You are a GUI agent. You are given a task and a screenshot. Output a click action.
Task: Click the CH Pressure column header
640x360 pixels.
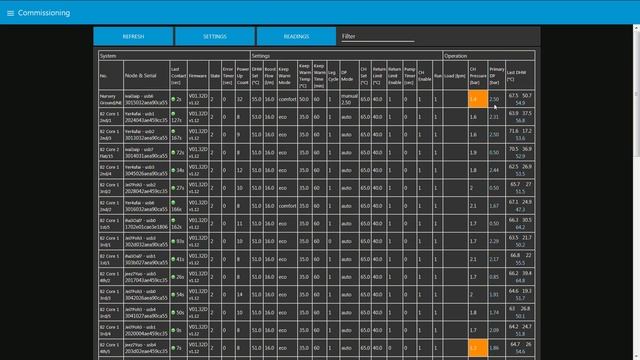478,76
